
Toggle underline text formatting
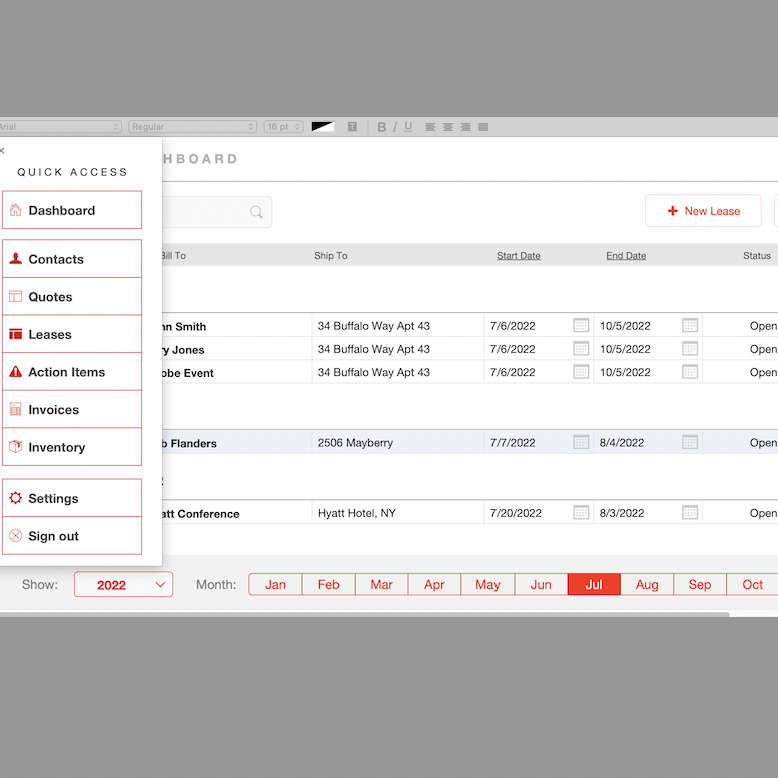pos(408,127)
